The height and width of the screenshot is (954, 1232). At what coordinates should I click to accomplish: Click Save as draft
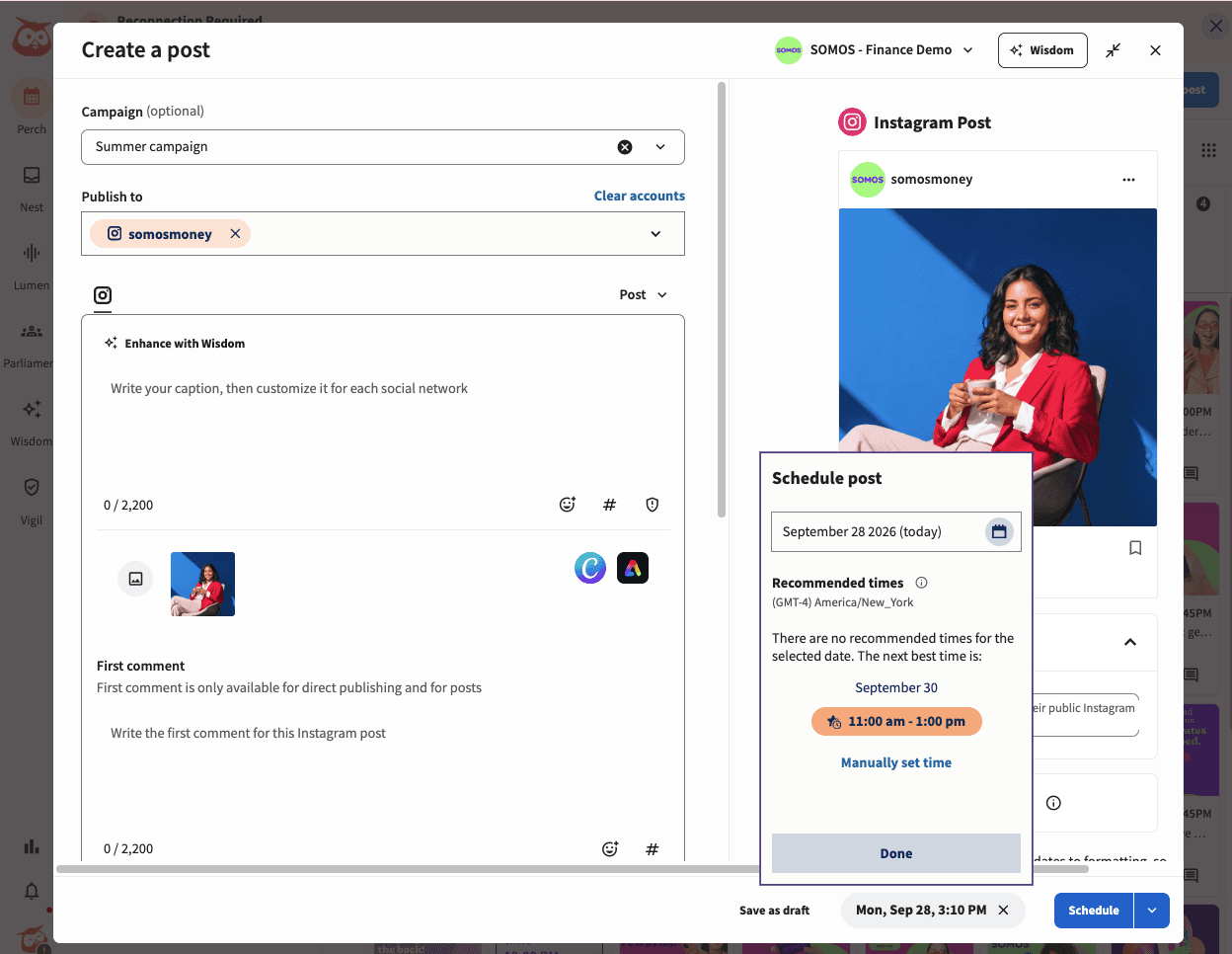click(774, 911)
